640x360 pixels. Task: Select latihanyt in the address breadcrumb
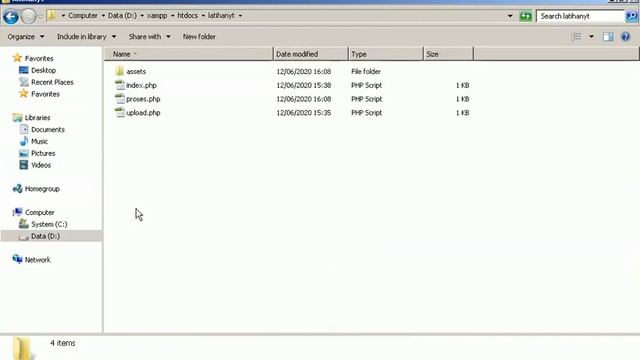(221, 16)
